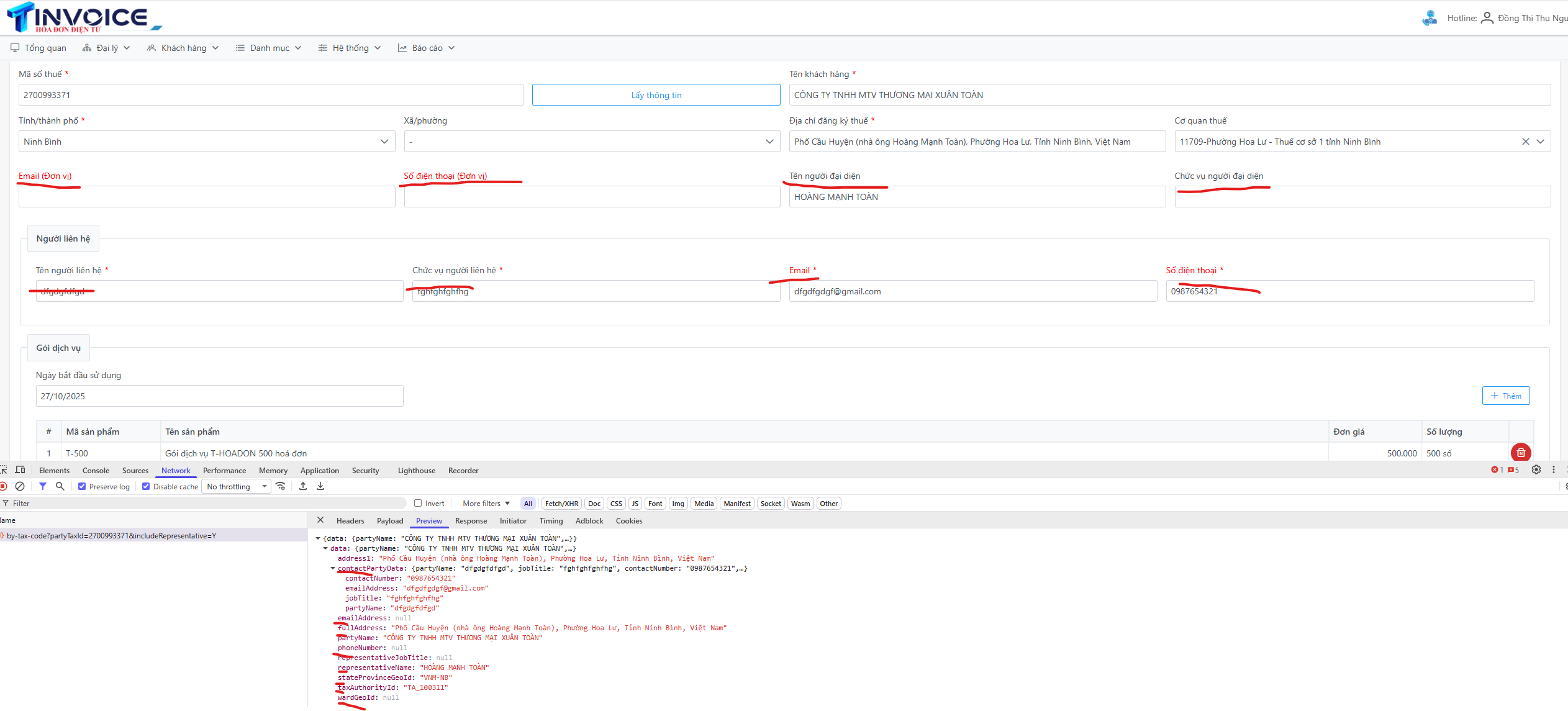Enable the Invert filter checkbox
The width and height of the screenshot is (1568, 711).
pos(418,503)
